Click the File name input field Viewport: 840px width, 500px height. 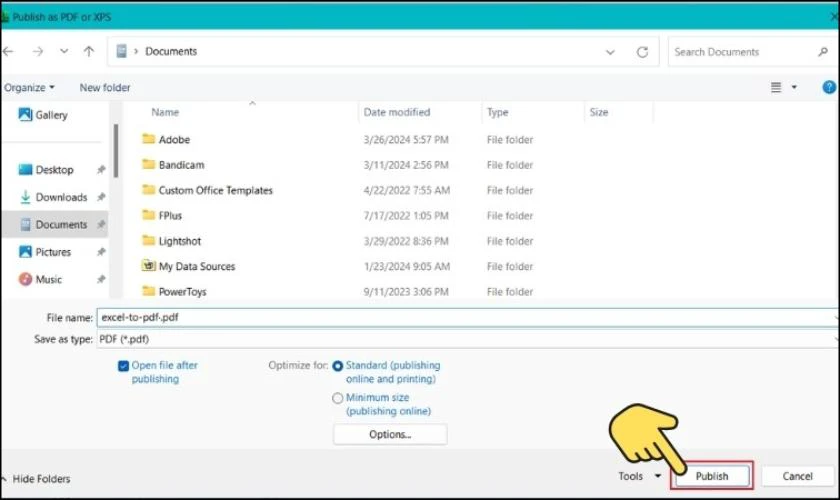(466, 317)
